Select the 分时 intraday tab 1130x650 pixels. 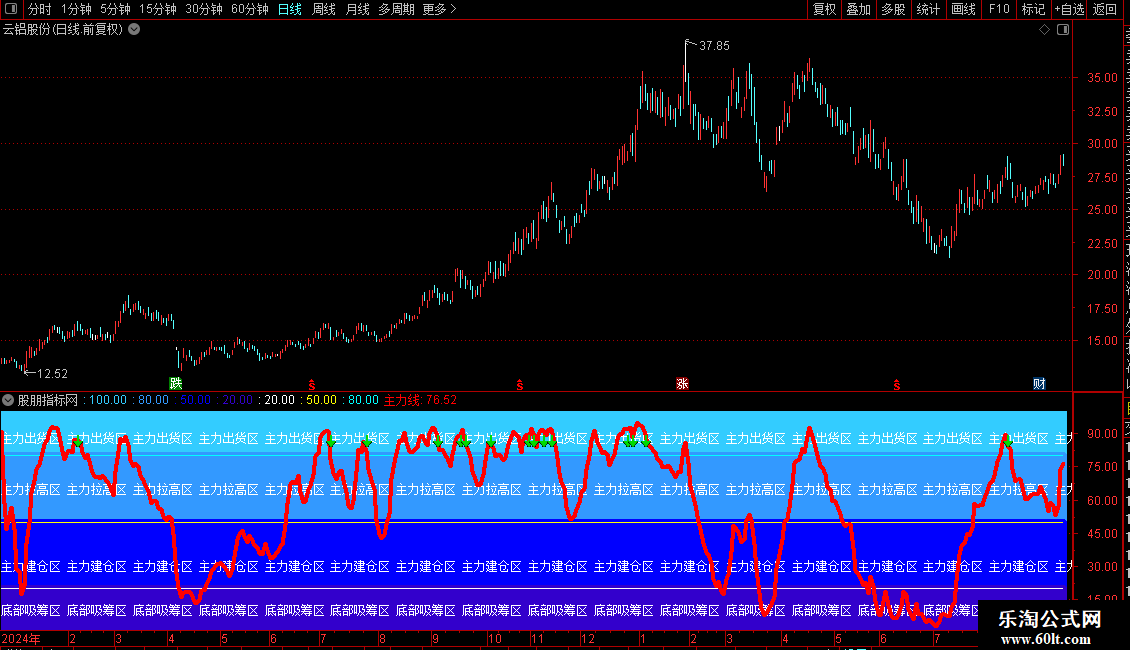[40, 9]
